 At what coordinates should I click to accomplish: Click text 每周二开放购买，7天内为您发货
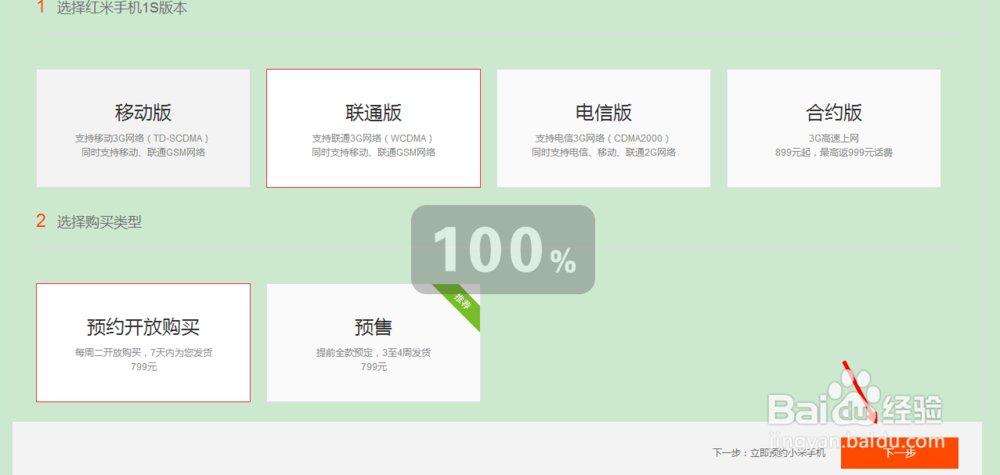(143, 353)
